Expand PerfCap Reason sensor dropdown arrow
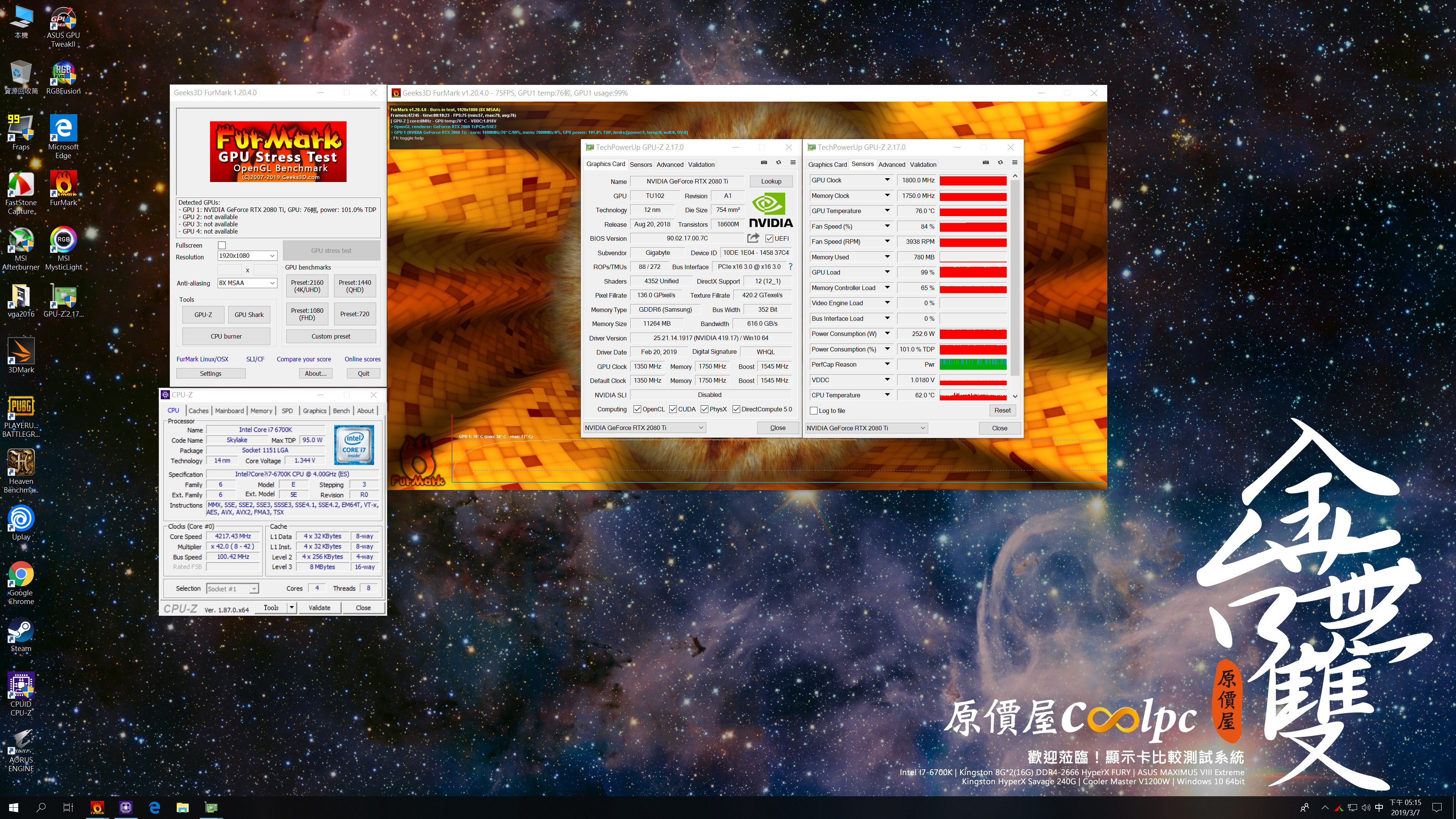Viewport: 1456px width, 819px height. tap(887, 364)
